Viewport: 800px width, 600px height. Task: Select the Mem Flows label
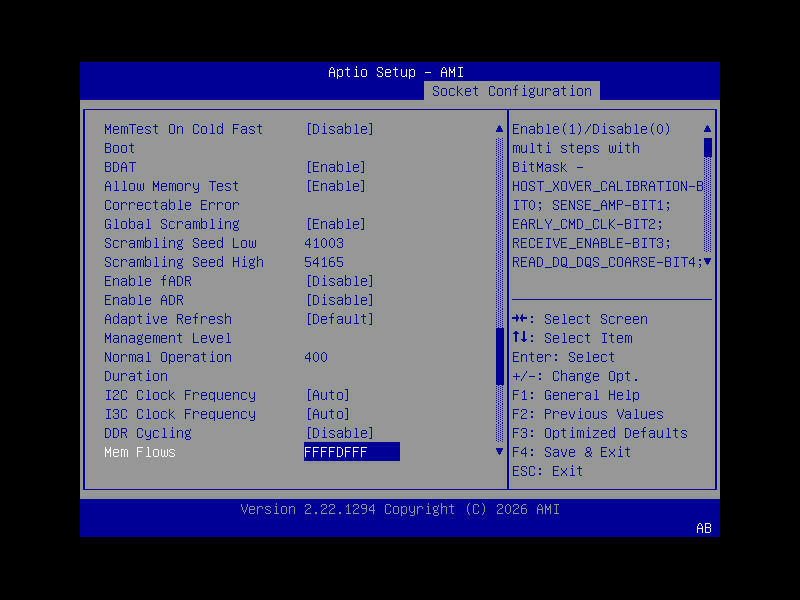pos(140,452)
